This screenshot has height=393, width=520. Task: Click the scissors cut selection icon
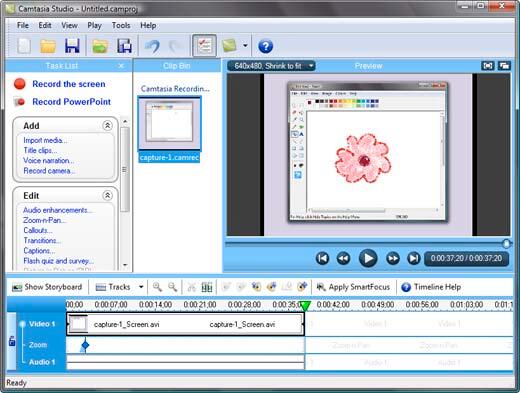point(192,287)
